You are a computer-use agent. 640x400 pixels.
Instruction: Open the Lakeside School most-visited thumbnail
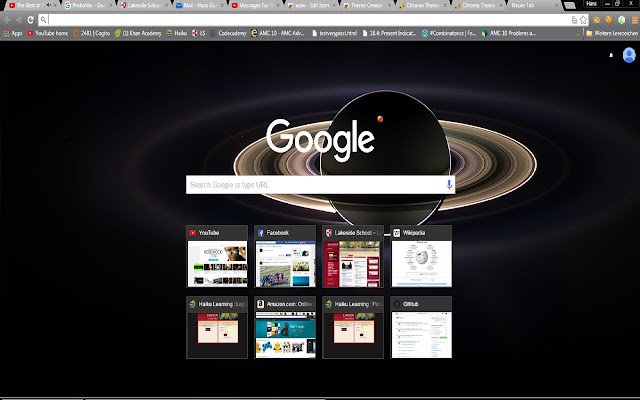(x=353, y=256)
